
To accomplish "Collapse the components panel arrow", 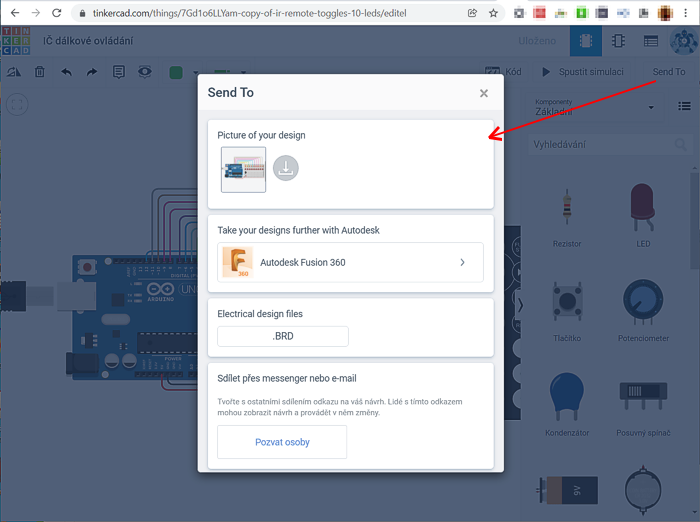I will (x=520, y=305).
